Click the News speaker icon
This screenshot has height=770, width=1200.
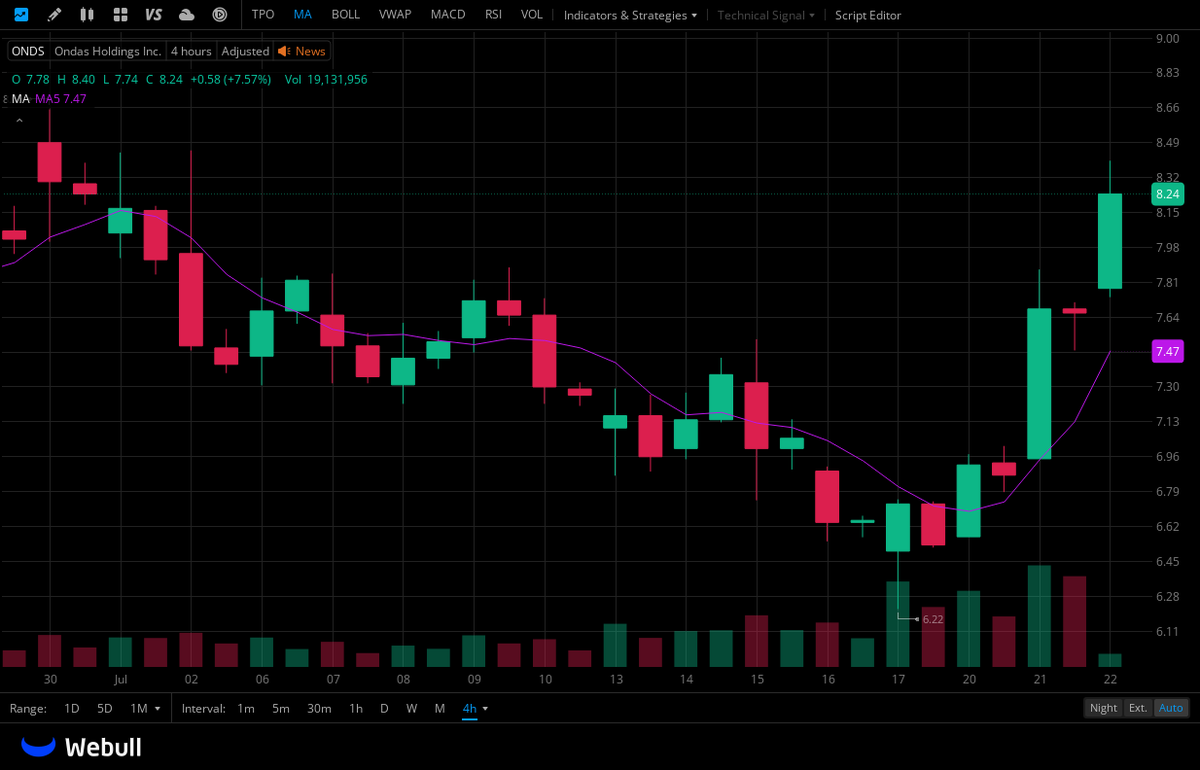point(283,51)
